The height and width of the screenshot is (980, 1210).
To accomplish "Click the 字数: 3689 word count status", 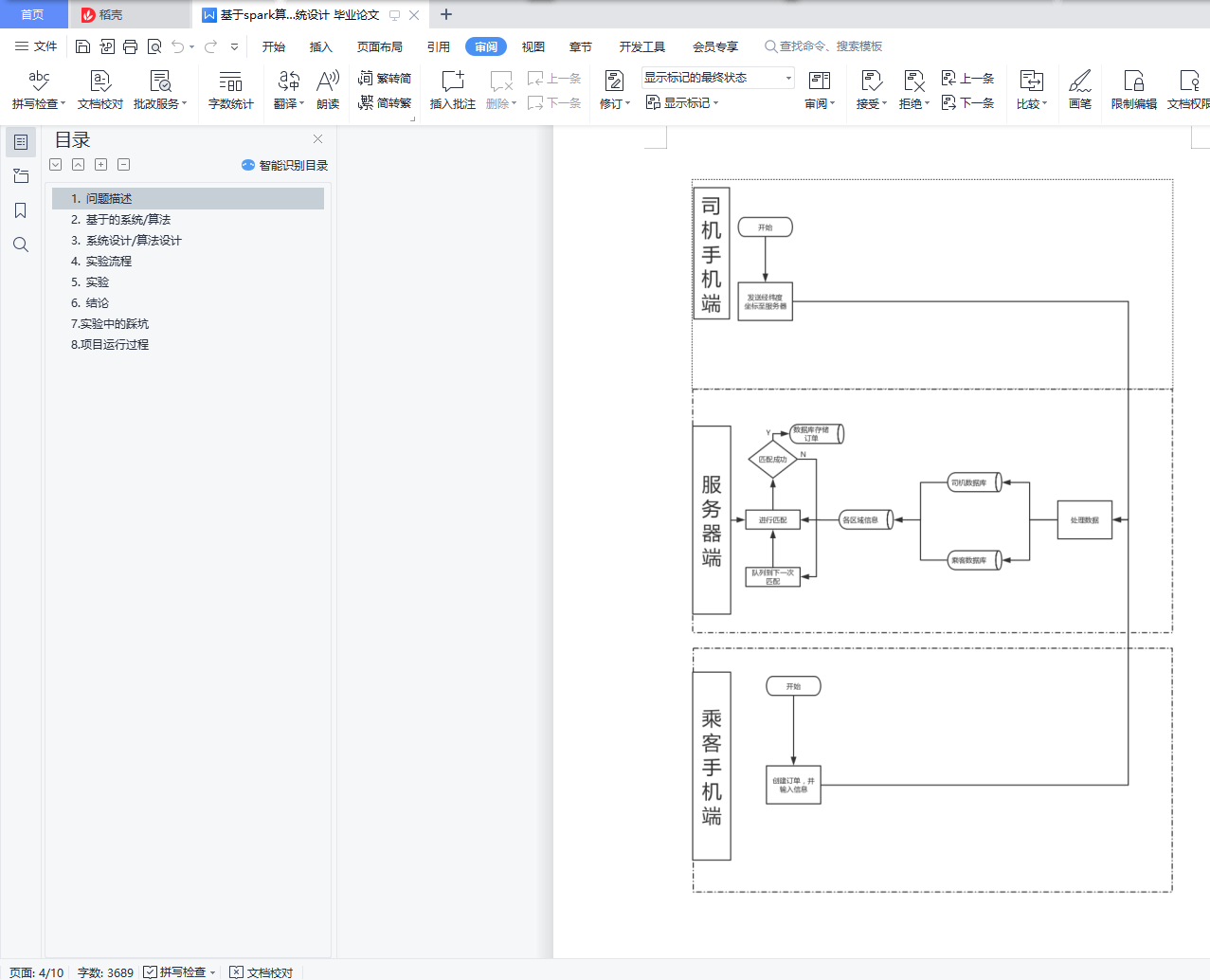I will coord(105,972).
